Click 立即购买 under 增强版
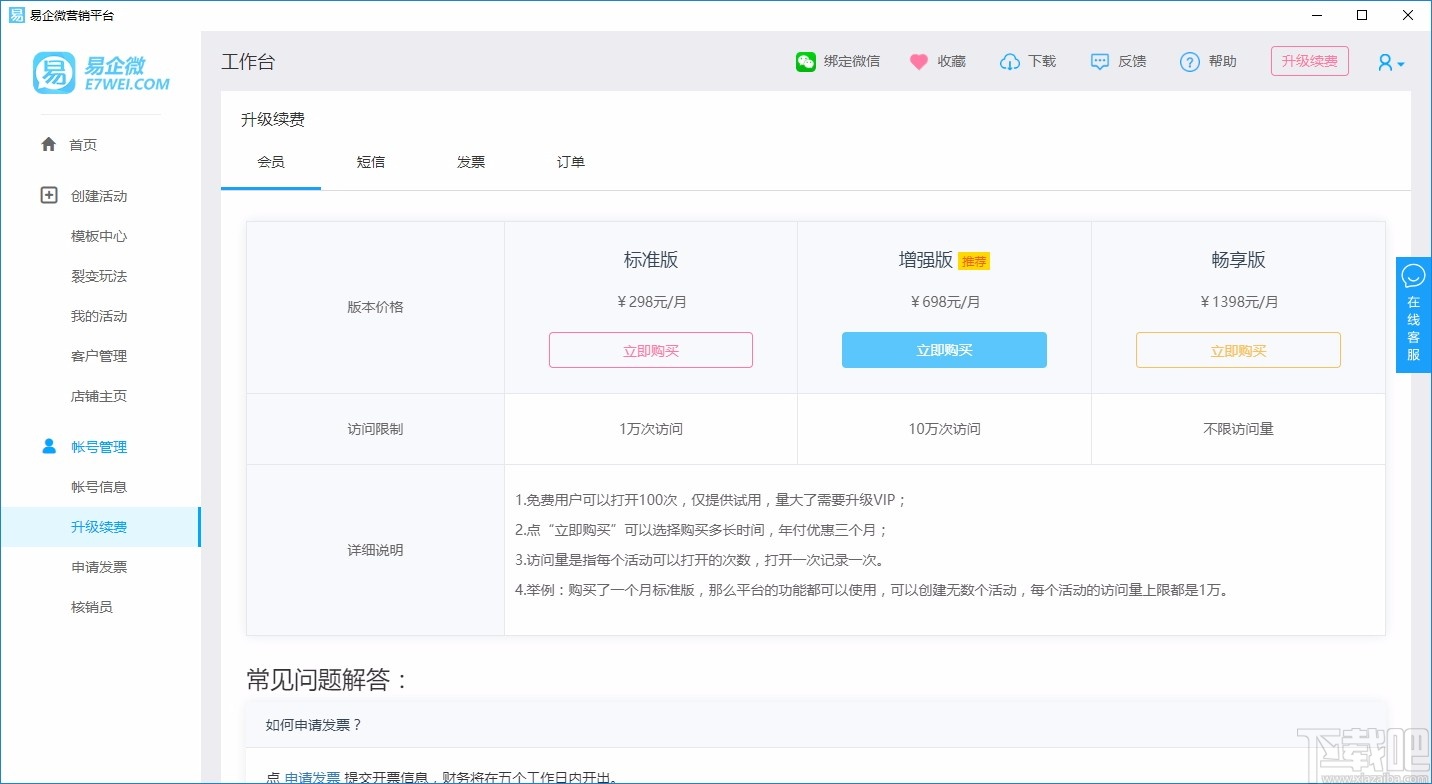Screen dimensions: 1432x784 944,349
